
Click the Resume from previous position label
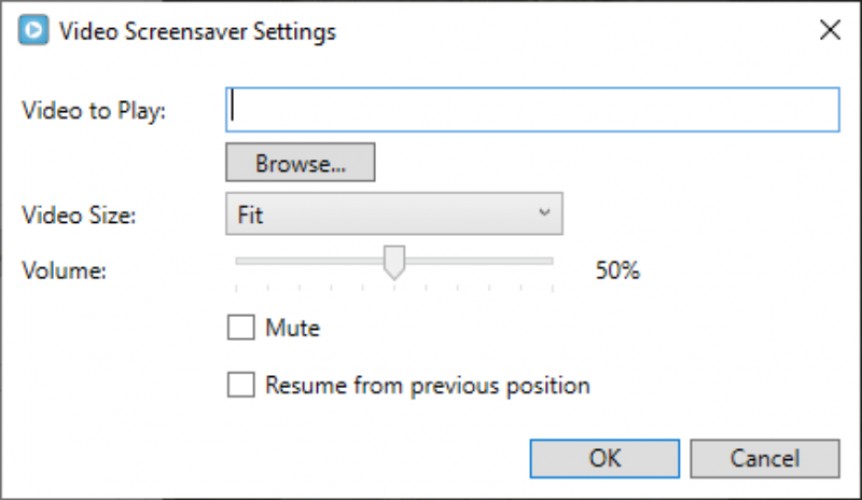coord(427,386)
